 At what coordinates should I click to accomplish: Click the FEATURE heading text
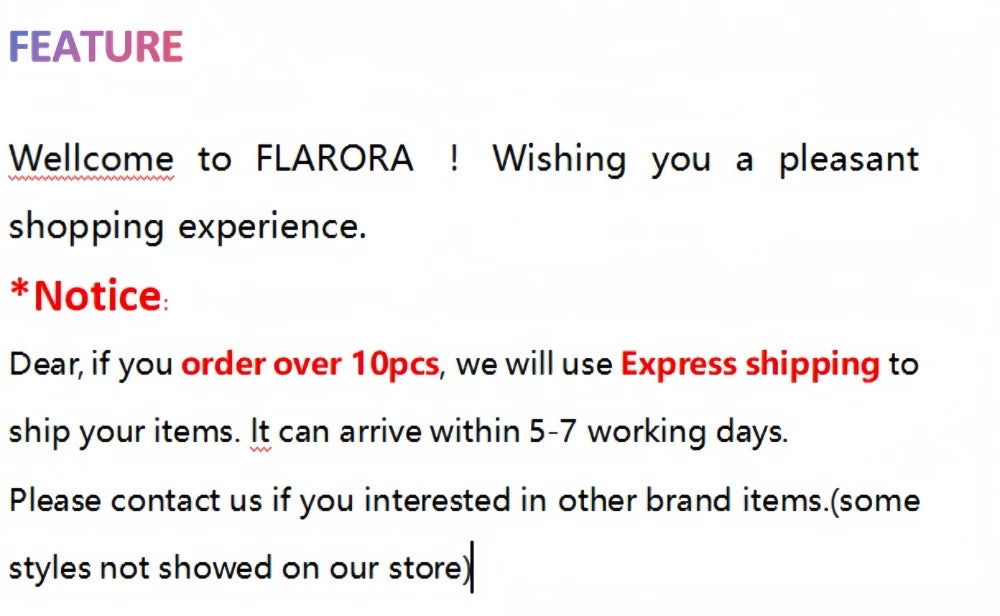tap(95, 46)
